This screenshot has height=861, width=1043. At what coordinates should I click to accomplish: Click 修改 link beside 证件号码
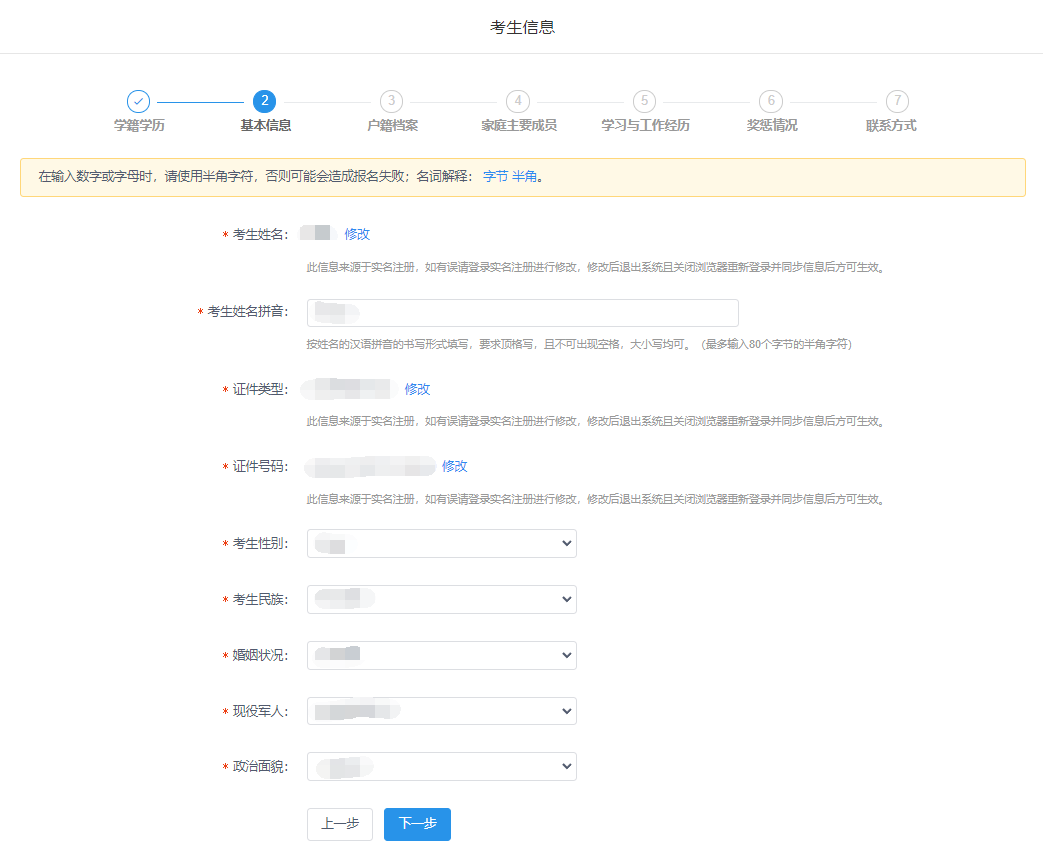point(455,466)
